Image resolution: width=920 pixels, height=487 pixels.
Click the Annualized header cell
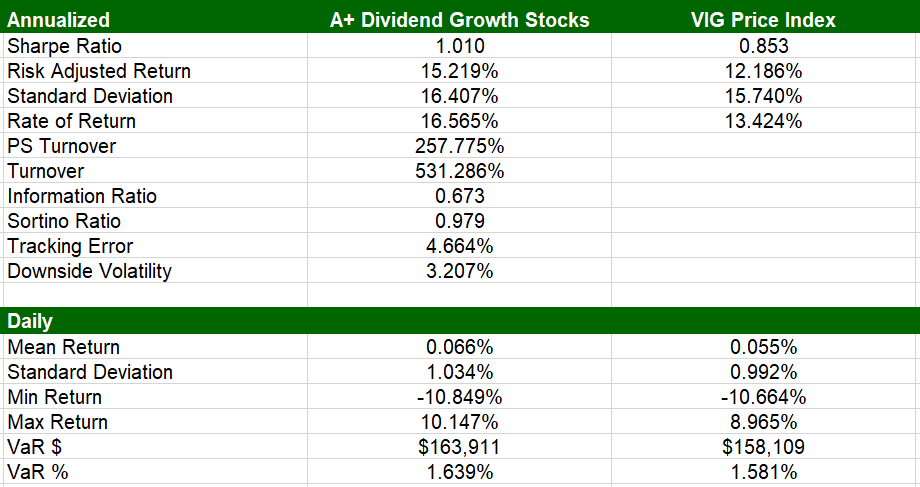click(59, 20)
